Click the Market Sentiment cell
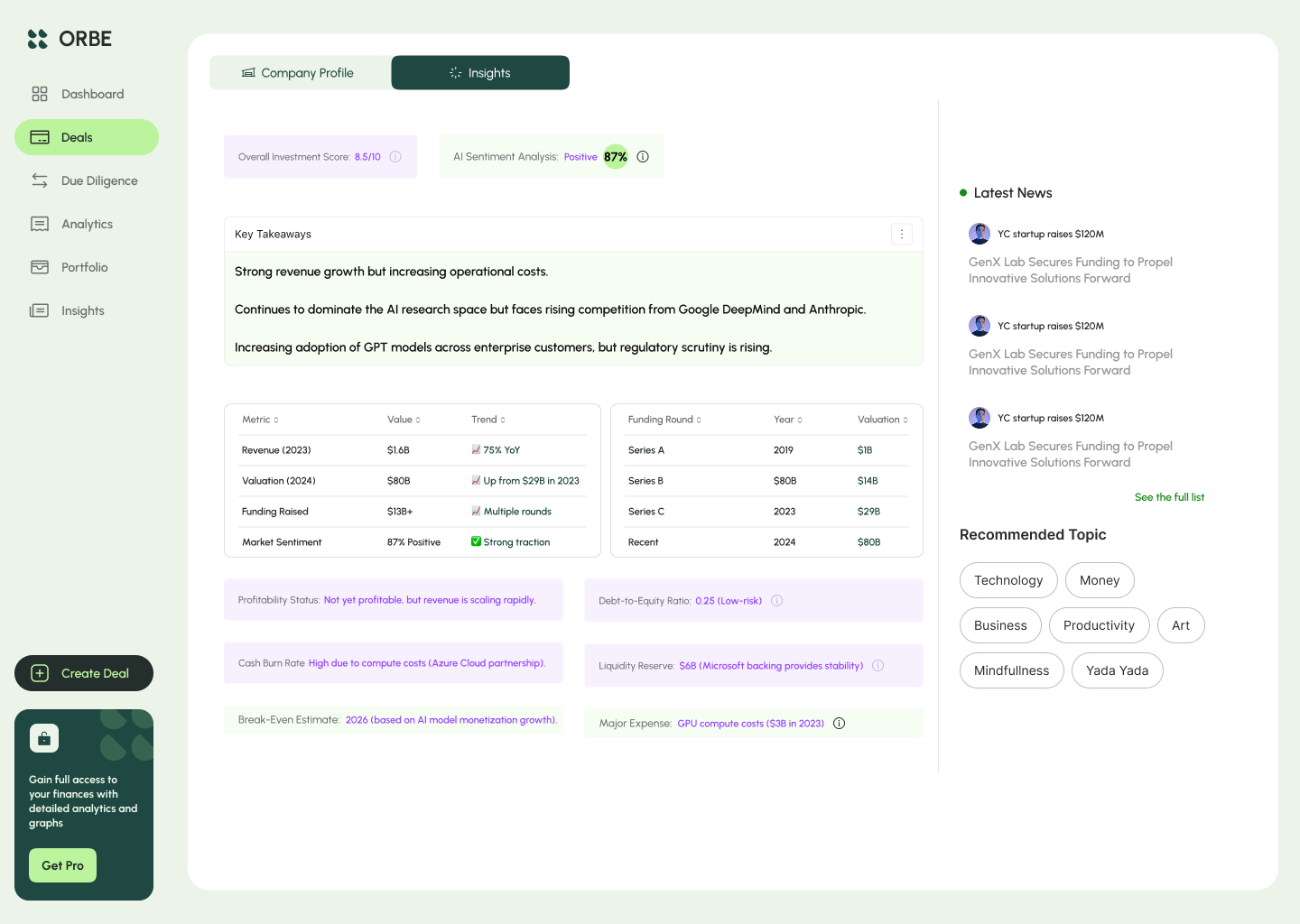The width and height of the screenshot is (1300, 924). coord(282,542)
